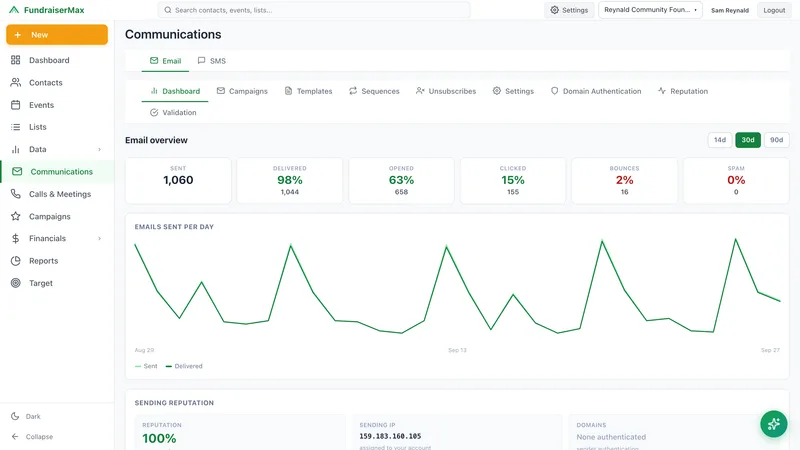Click the Communications envelope icon in the sidebar
This screenshot has width=800, height=450.
point(17,171)
